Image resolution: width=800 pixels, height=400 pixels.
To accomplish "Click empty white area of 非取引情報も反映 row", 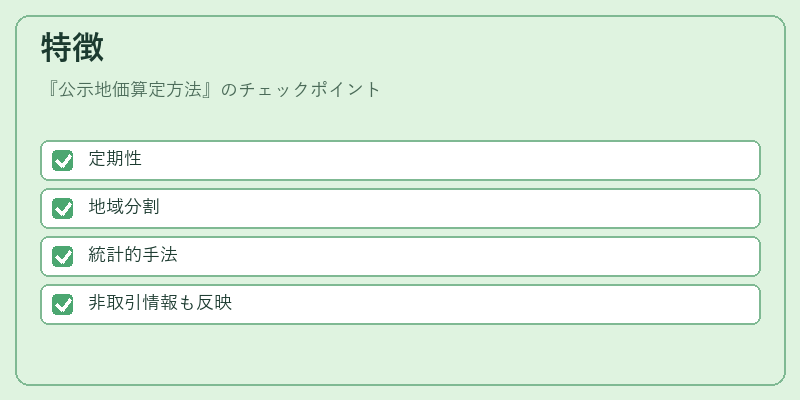I will tap(495, 304).
